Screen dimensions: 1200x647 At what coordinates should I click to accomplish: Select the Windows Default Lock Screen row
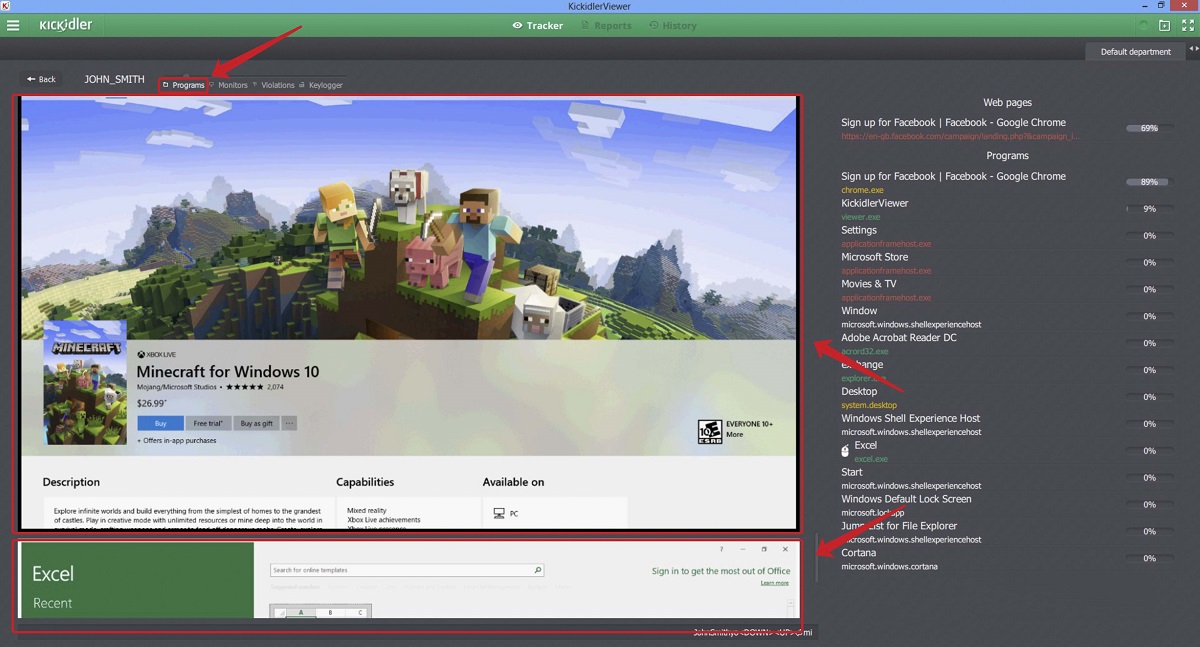coord(1007,505)
